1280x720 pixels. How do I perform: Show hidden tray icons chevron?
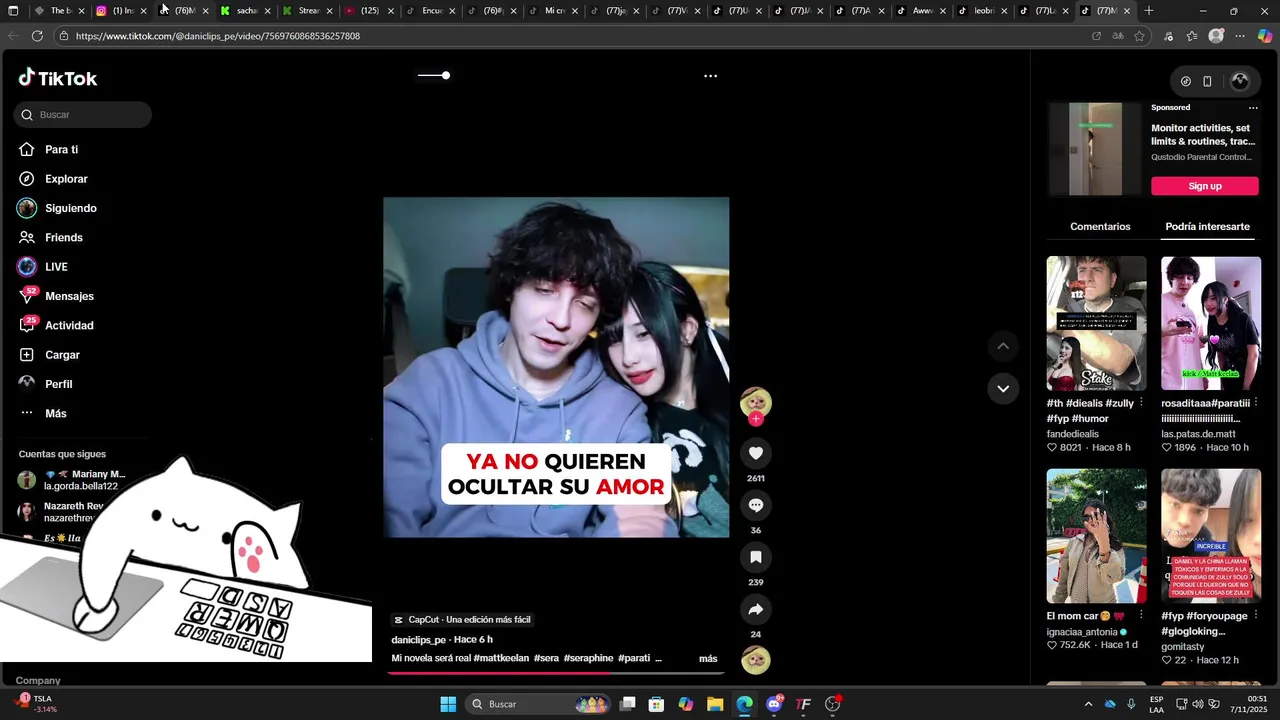click(x=1088, y=704)
